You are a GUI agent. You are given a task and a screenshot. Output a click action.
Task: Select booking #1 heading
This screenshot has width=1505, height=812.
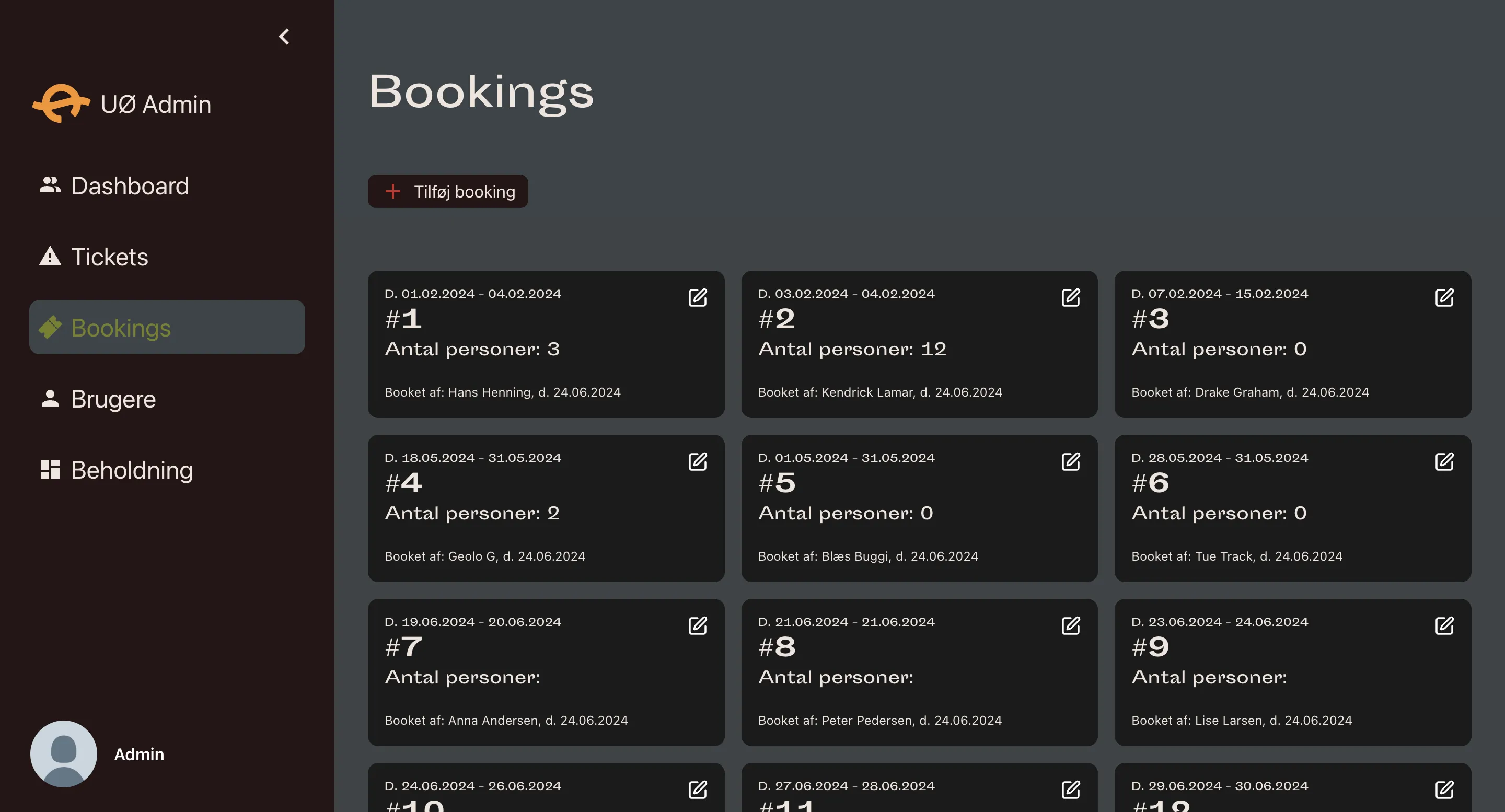[x=403, y=319]
